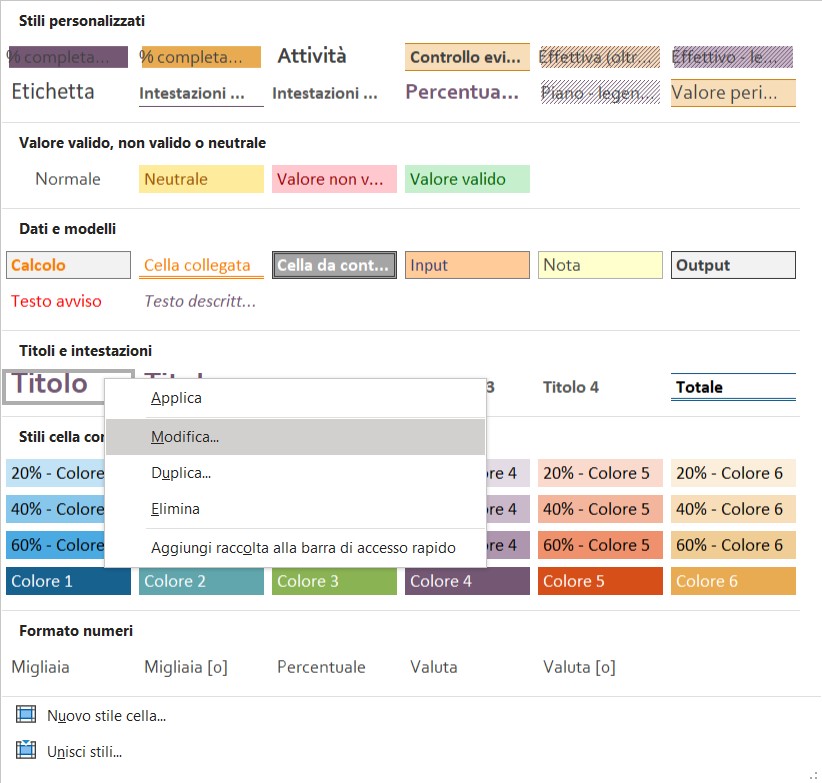
Task: Select the Neutrale cell style
Action: (201, 179)
